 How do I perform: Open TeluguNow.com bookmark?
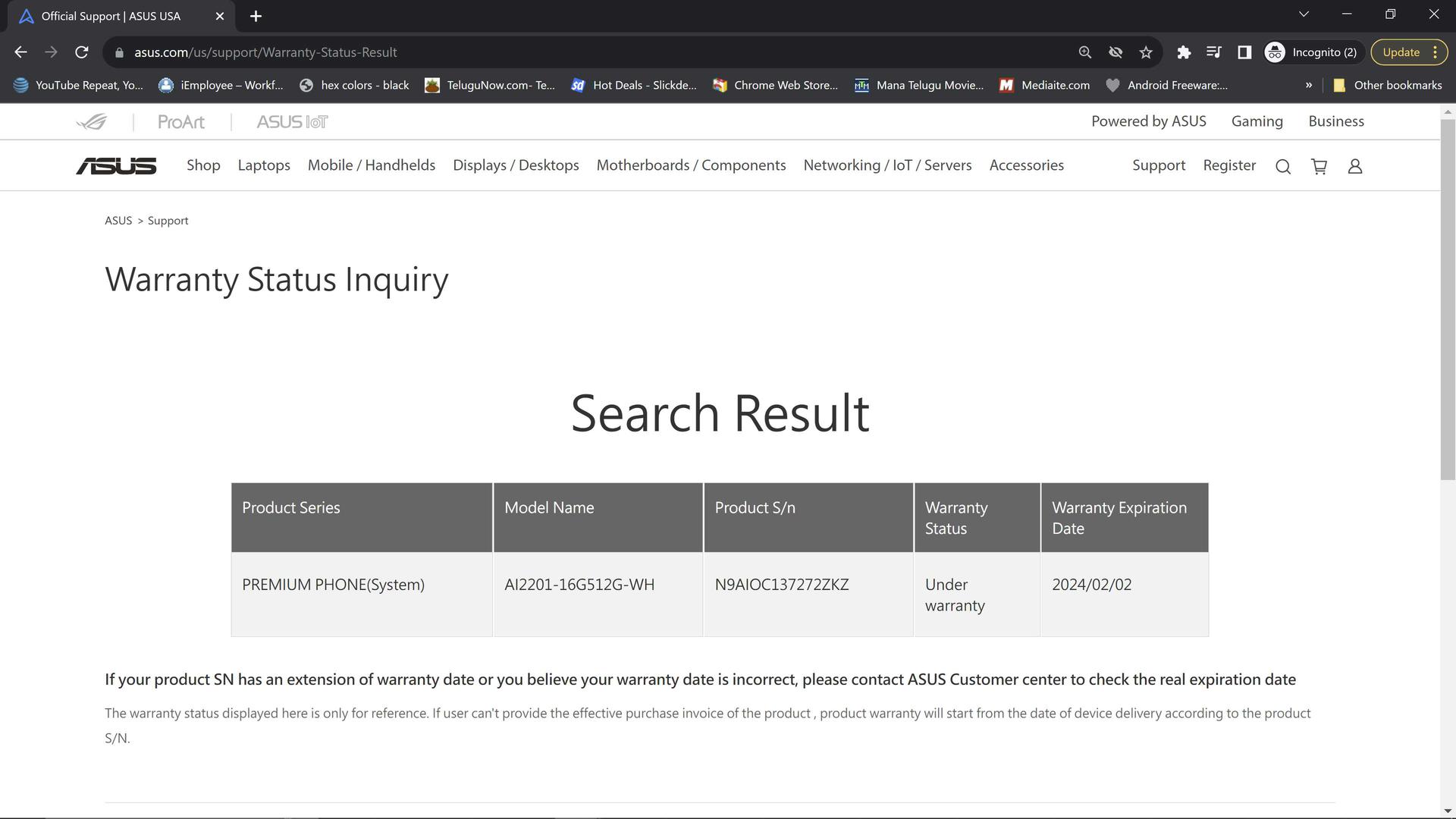tap(490, 85)
